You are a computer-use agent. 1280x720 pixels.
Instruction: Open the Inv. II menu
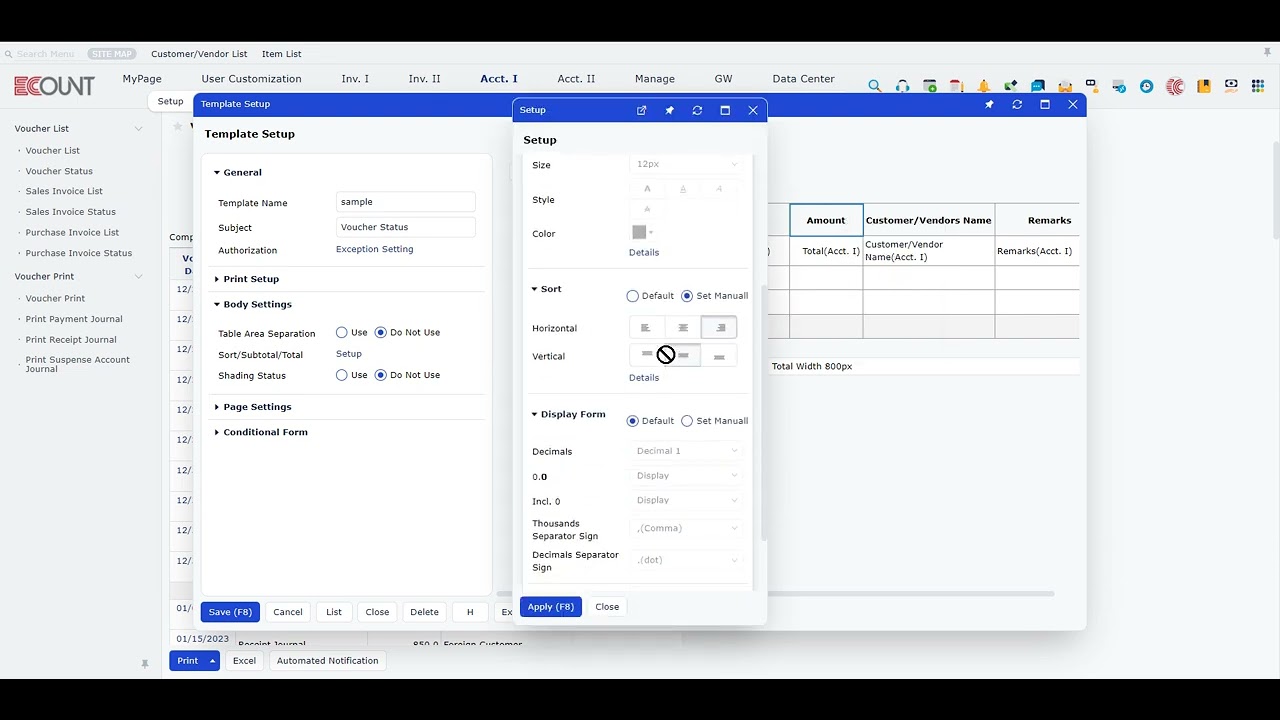(424, 79)
